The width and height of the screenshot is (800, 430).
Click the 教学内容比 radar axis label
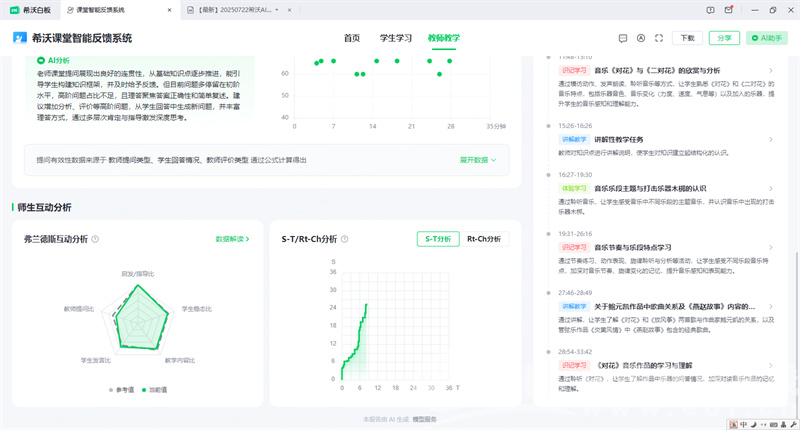[180, 361]
